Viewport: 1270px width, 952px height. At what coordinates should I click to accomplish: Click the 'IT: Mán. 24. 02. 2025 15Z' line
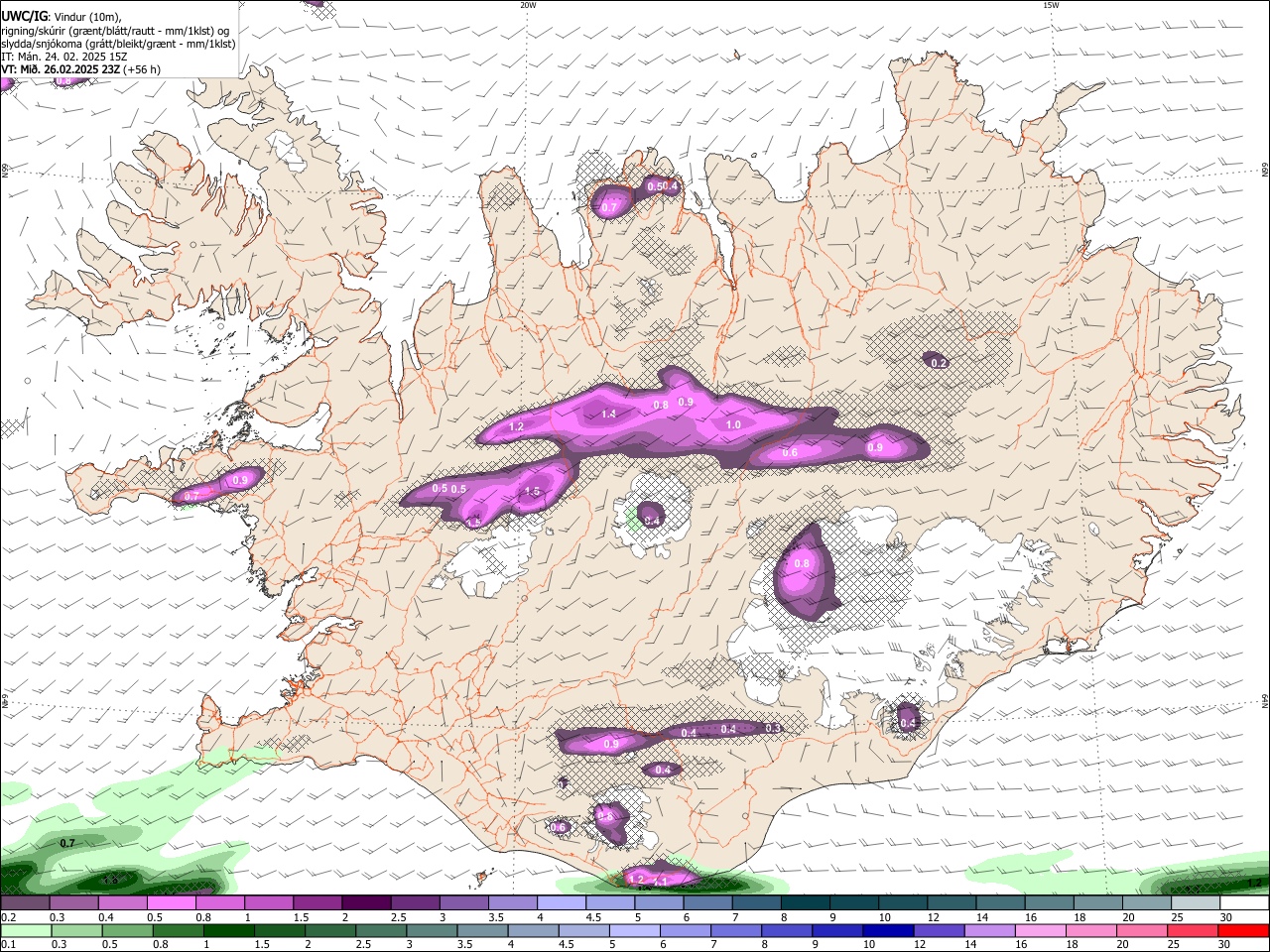63,57
